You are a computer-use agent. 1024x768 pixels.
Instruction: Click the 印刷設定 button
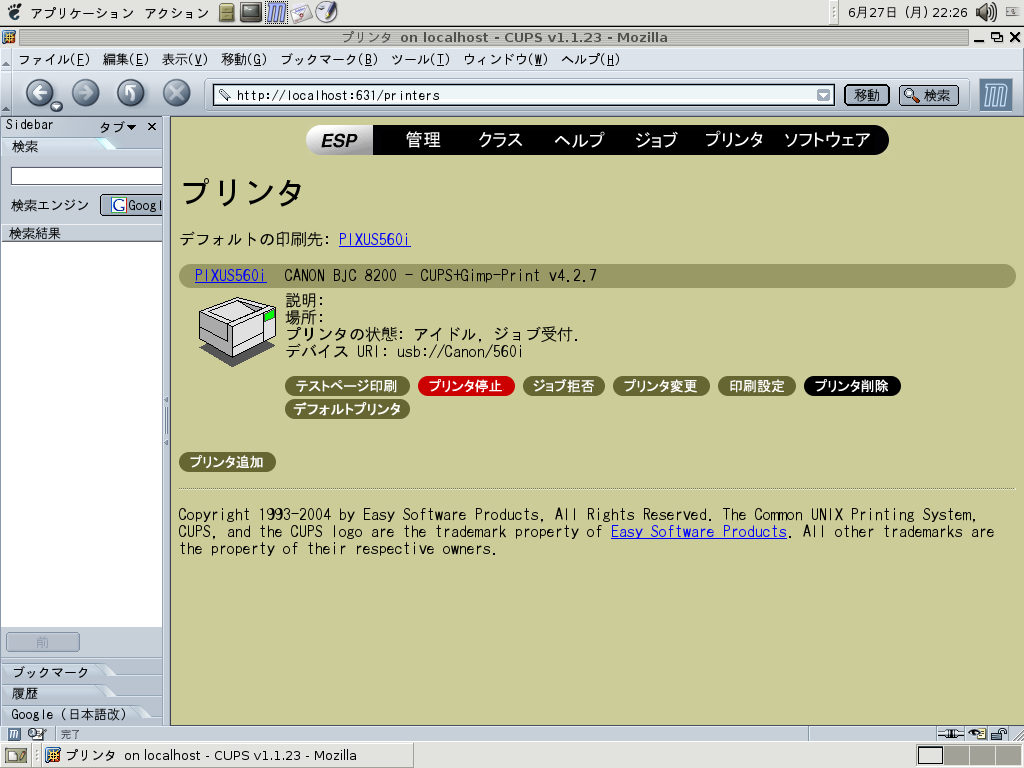pyautogui.click(x=757, y=386)
